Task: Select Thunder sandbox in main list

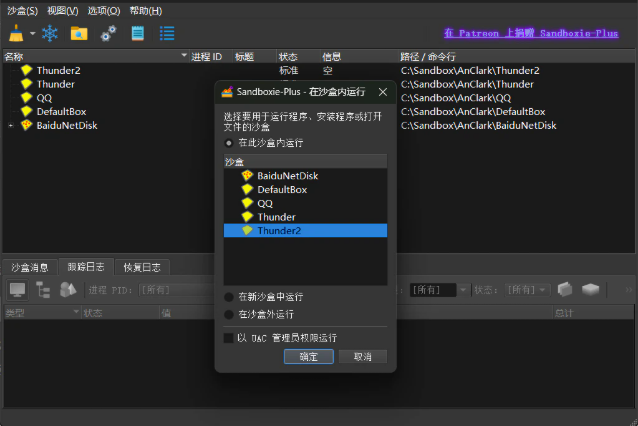Action: point(56,84)
